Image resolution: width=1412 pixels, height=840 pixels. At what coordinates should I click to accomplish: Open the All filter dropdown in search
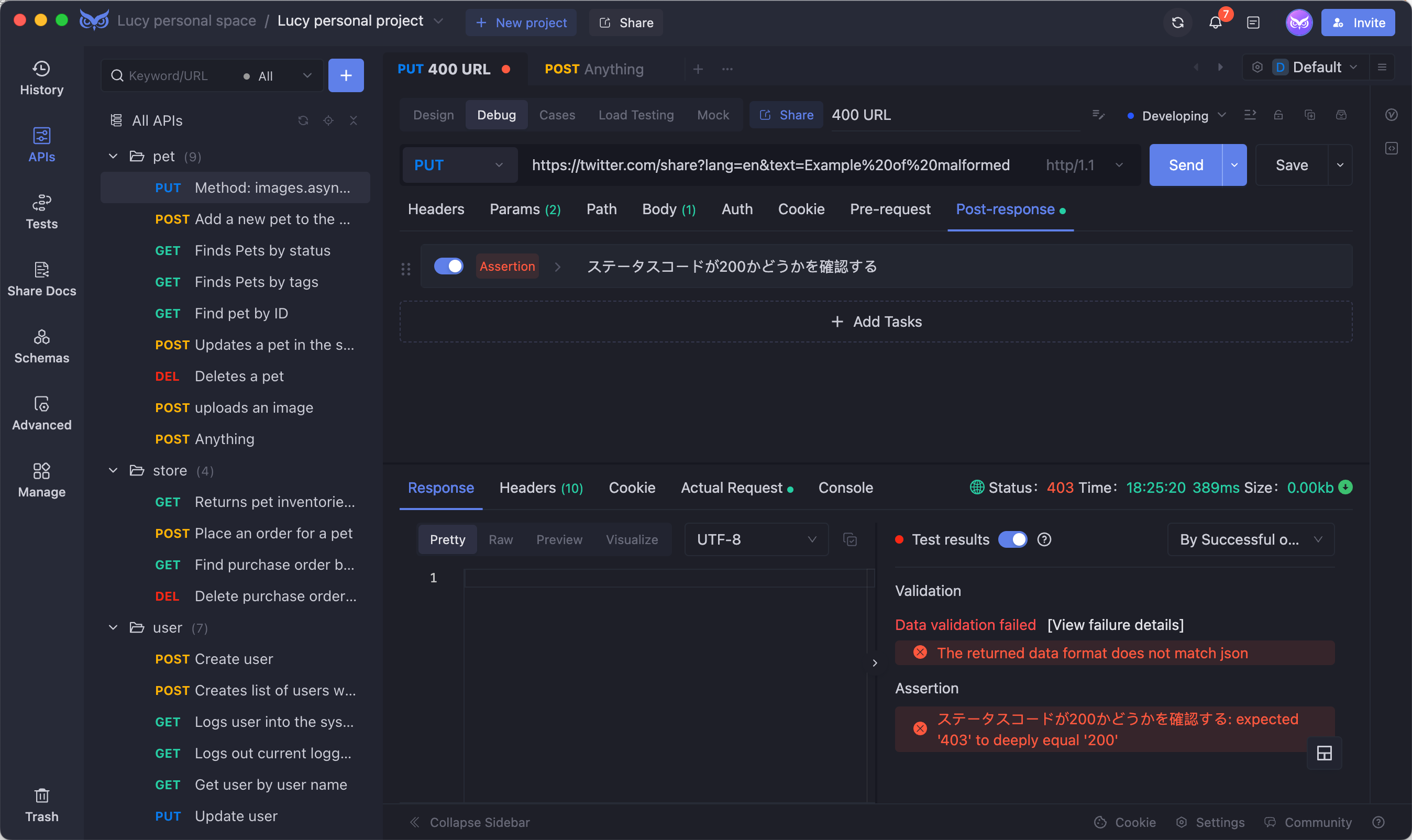click(277, 75)
